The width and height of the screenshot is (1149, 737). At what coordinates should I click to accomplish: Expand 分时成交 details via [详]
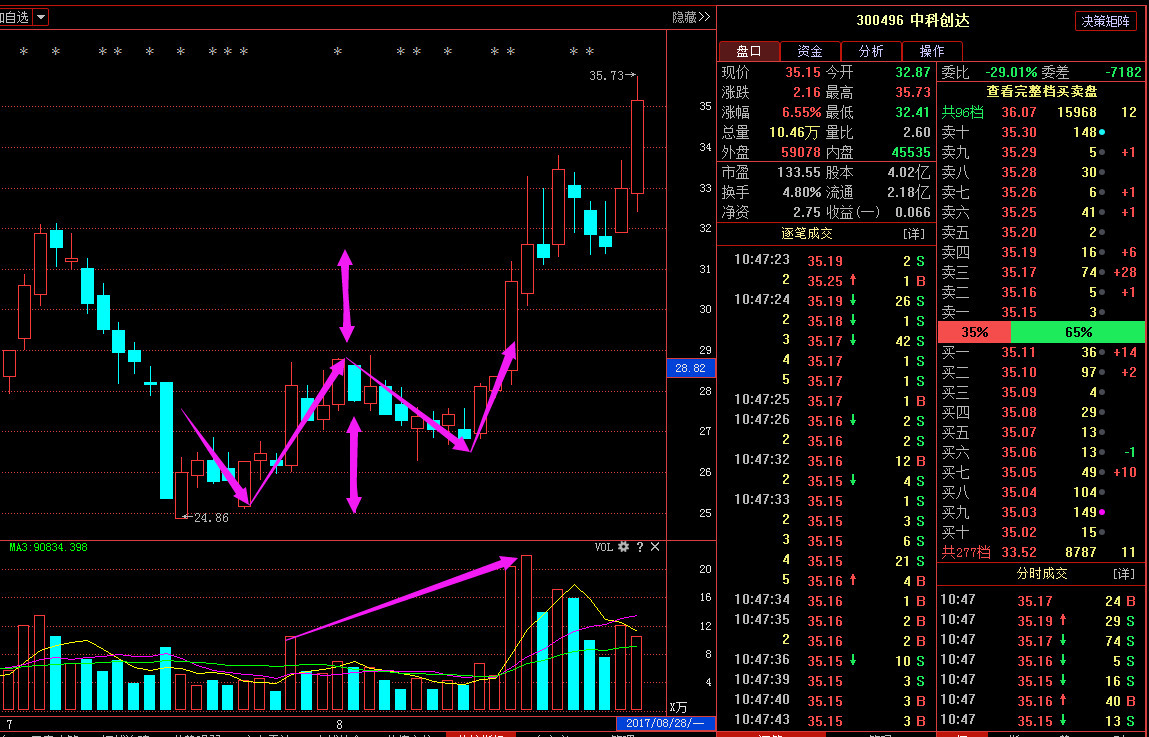tap(1123, 574)
